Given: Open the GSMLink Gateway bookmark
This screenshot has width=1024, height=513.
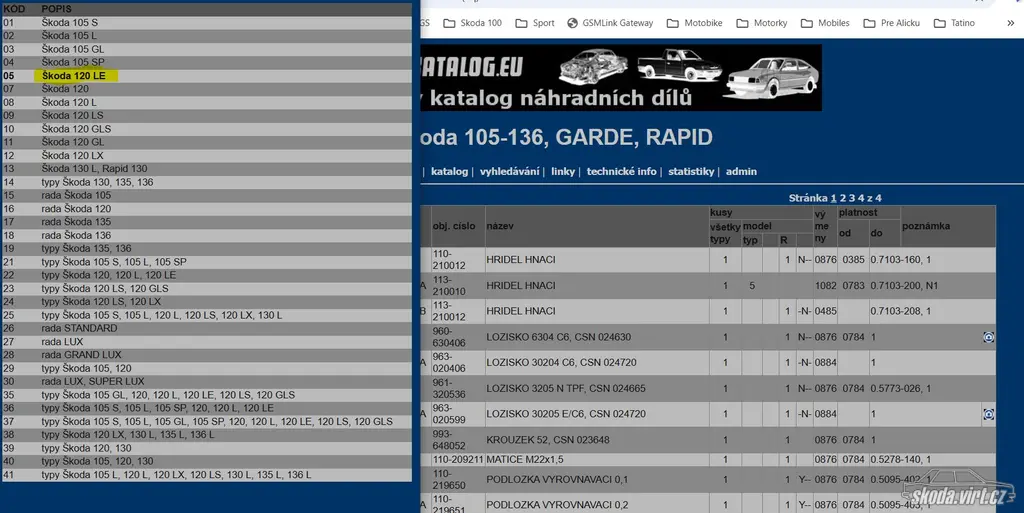Looking at the screenshot, I should (609, 23).
